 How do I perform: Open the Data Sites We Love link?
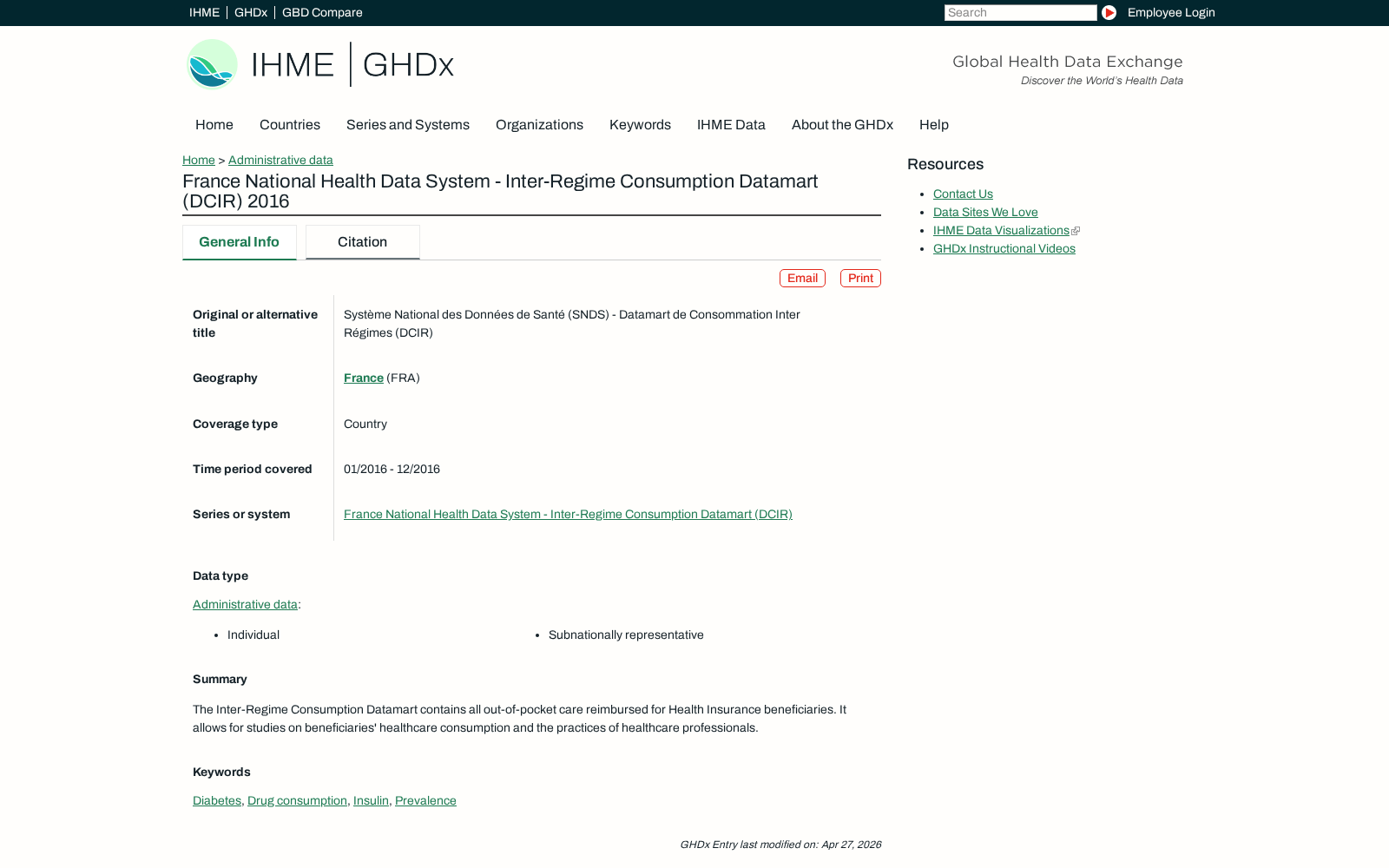(985, 212)
